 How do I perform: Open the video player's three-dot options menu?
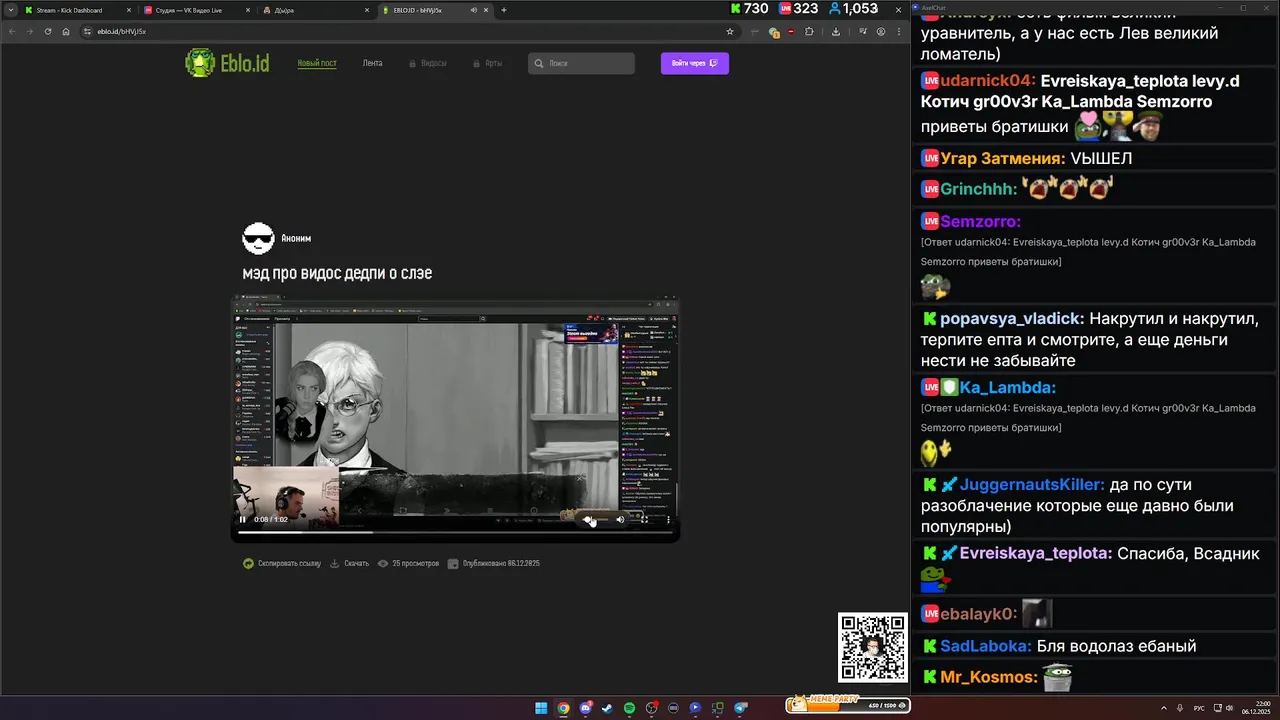click(x=668, y=519)
